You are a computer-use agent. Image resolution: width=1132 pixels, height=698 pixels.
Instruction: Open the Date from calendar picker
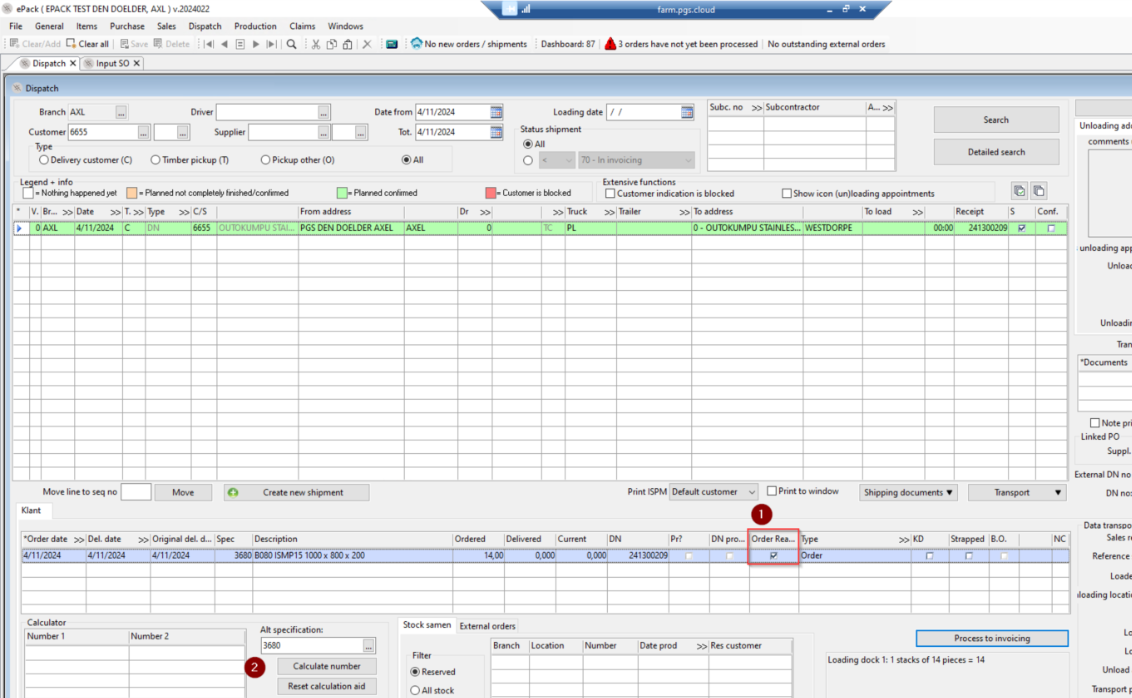click(x=497, y=112)
